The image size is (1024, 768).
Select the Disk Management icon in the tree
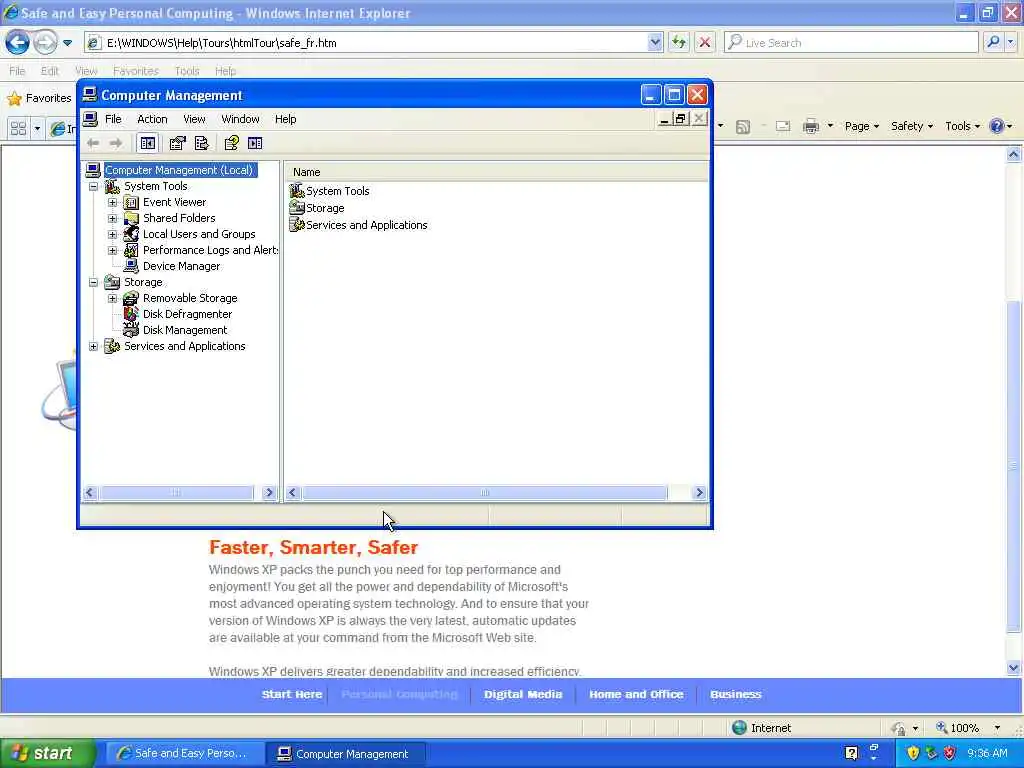pos(131,330)
